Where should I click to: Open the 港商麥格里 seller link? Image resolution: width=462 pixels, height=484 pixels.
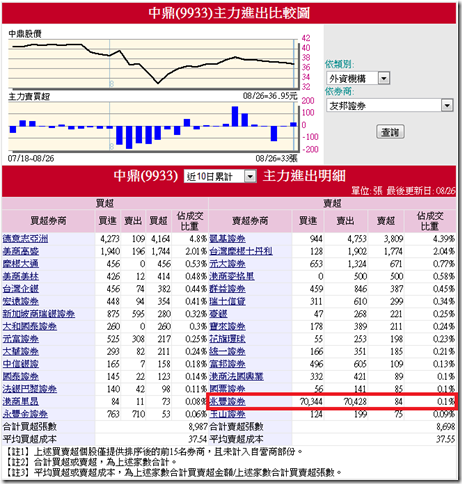click(232, 276)
